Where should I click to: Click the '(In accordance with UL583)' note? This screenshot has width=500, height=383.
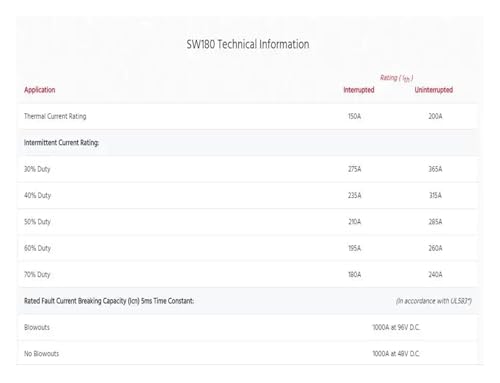[434, 301]
